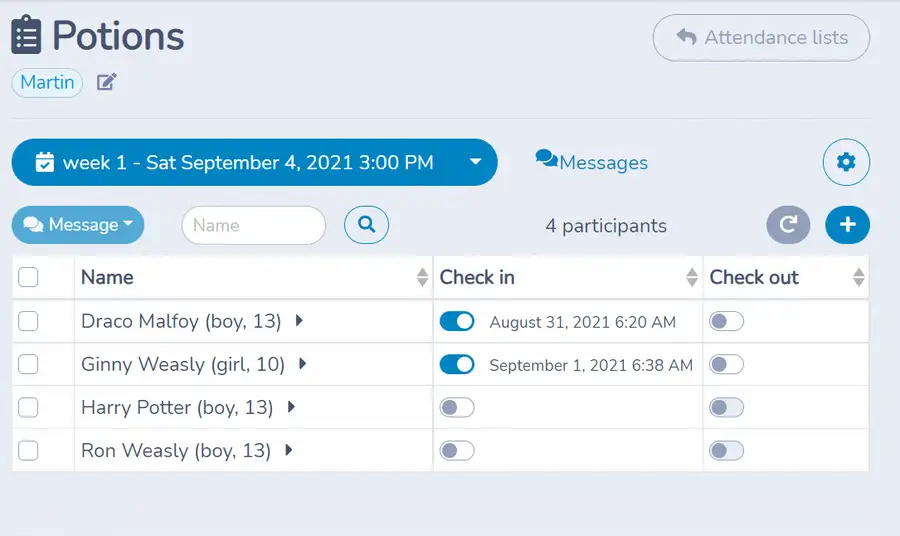Image resolution: width=900 pixels, height=536 pixels.
Task: Tick the Ron Weasly checkbox
Action: click(28, 450)
